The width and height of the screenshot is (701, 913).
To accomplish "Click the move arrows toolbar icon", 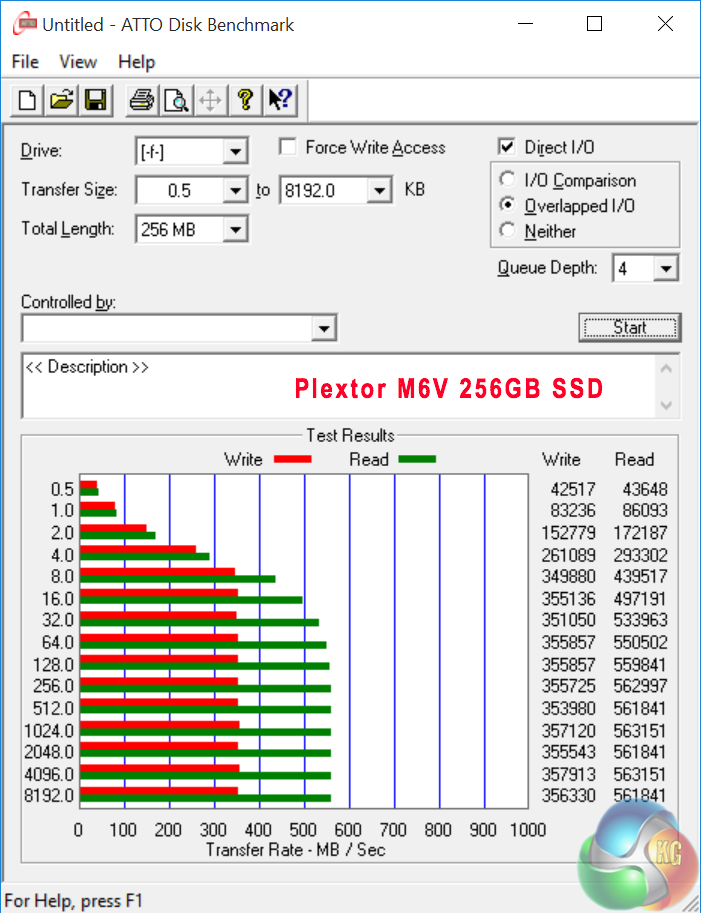I will [x=210, y=100].
